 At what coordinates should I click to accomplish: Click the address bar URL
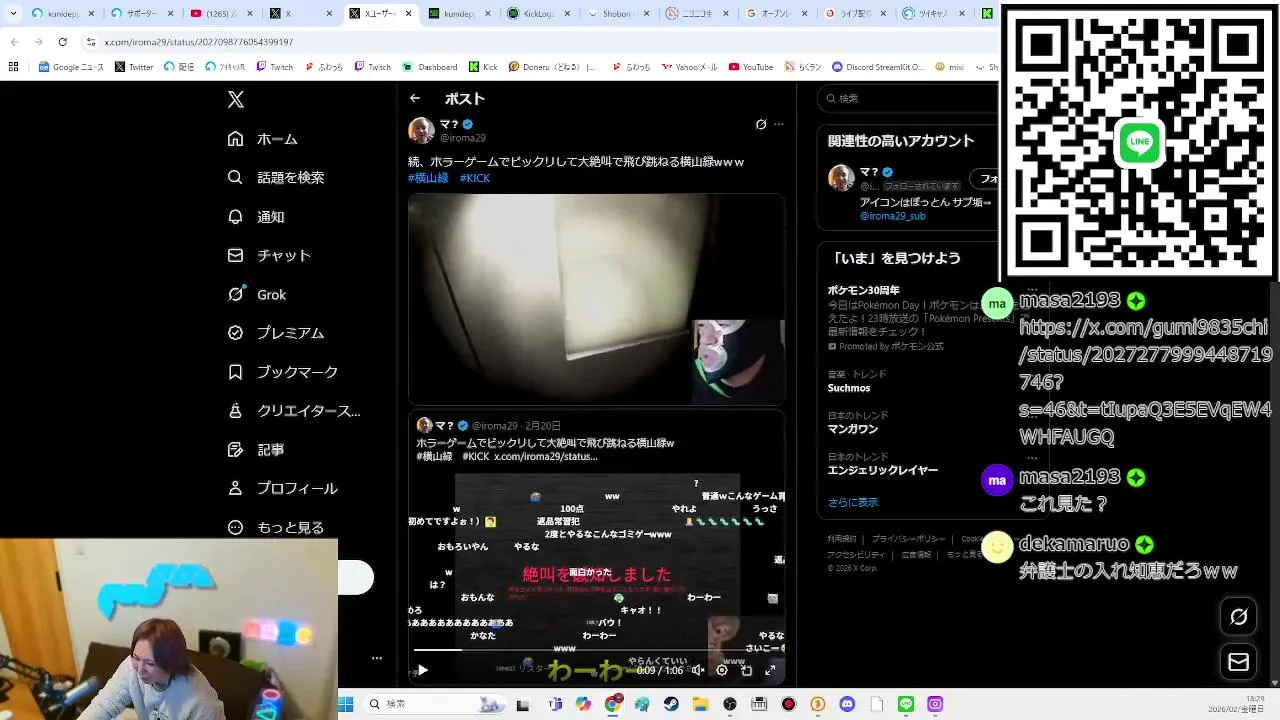[x=198, y=42]
